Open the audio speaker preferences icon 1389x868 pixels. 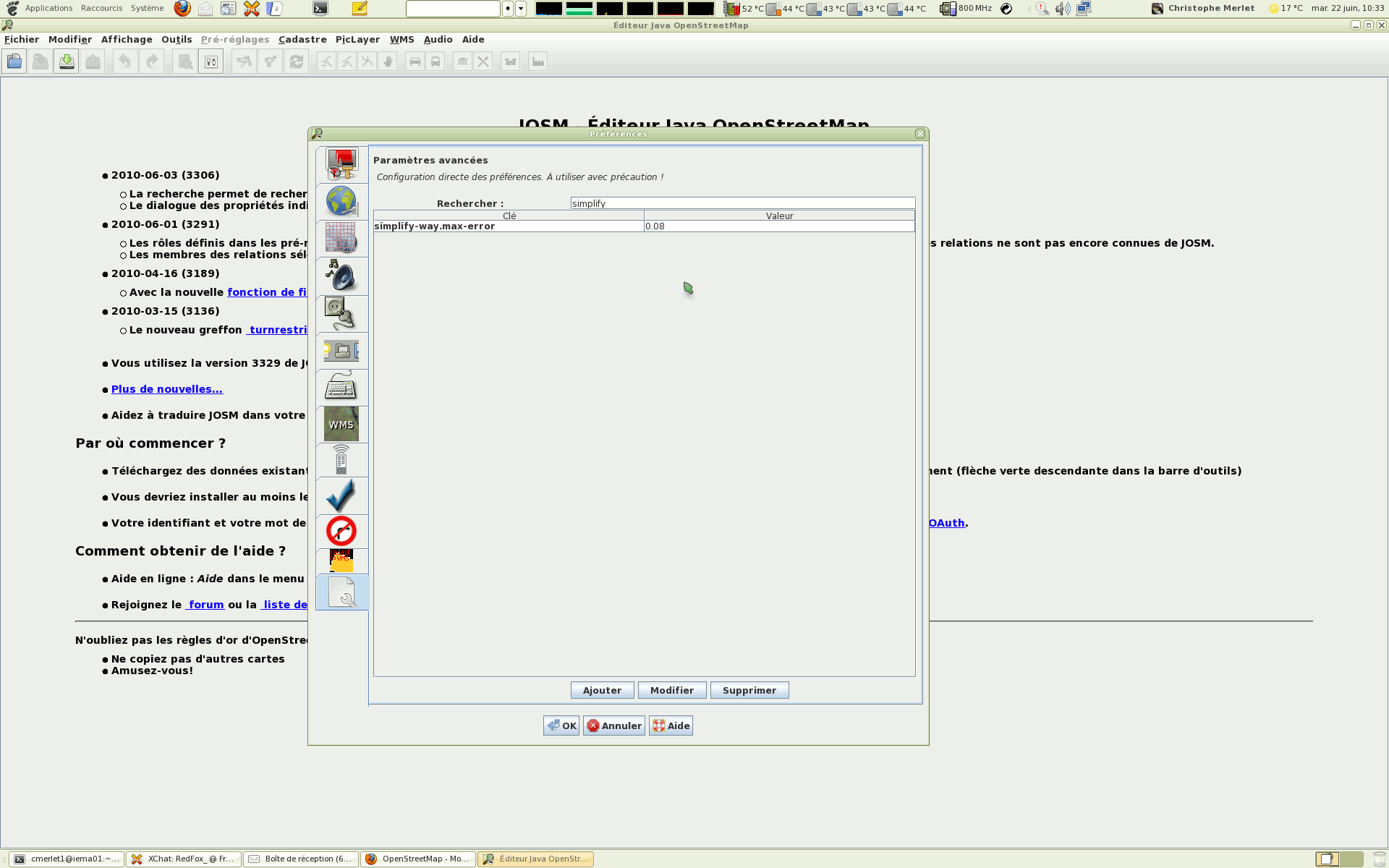tap(341, 276)
